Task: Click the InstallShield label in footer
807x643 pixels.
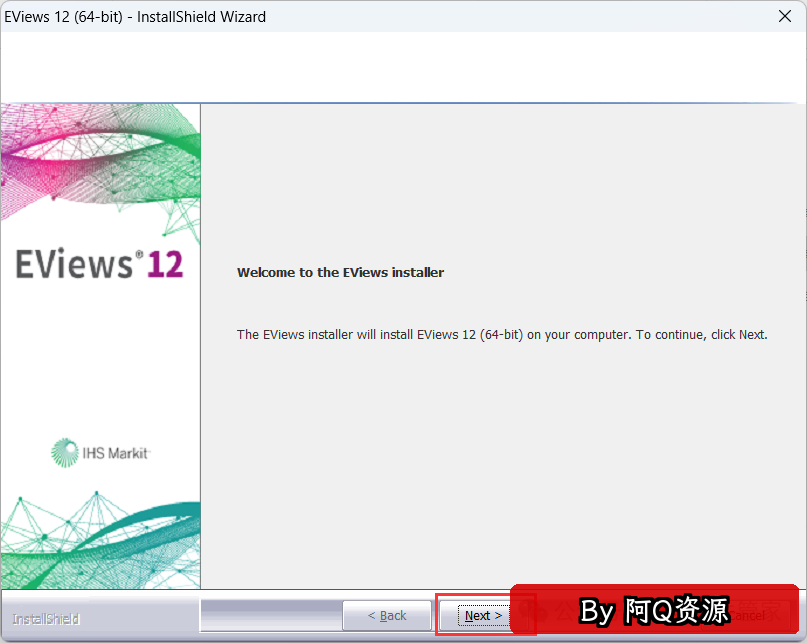Action: tap(45, 619)
